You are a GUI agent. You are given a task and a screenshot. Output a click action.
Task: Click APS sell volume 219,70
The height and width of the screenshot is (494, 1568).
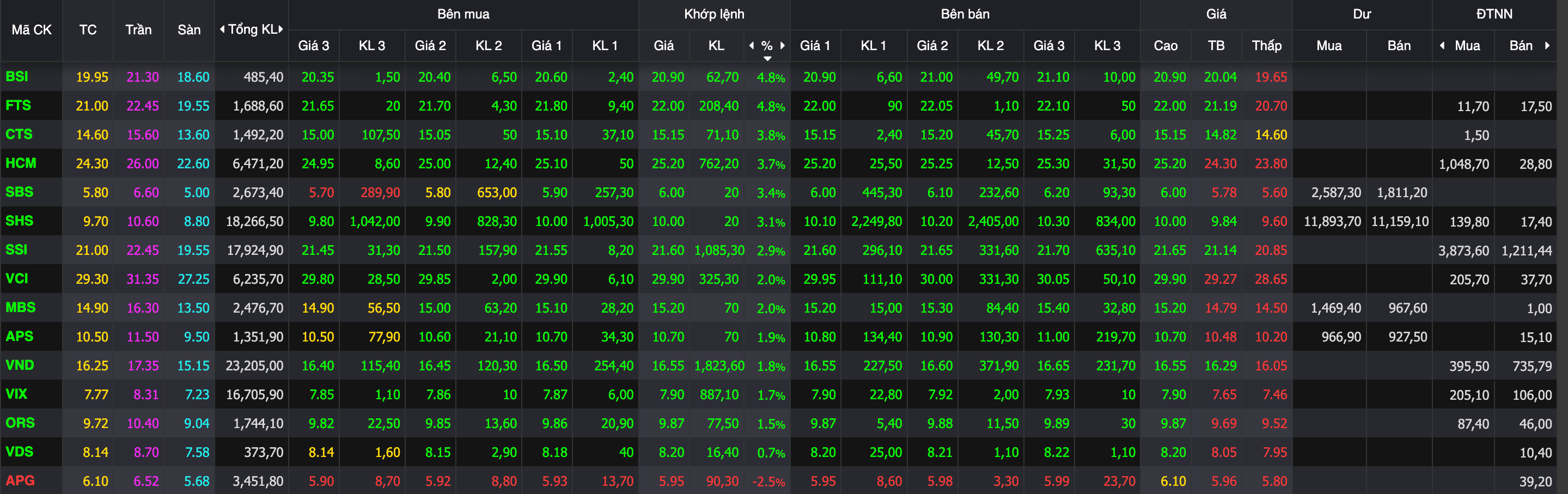1116,337
